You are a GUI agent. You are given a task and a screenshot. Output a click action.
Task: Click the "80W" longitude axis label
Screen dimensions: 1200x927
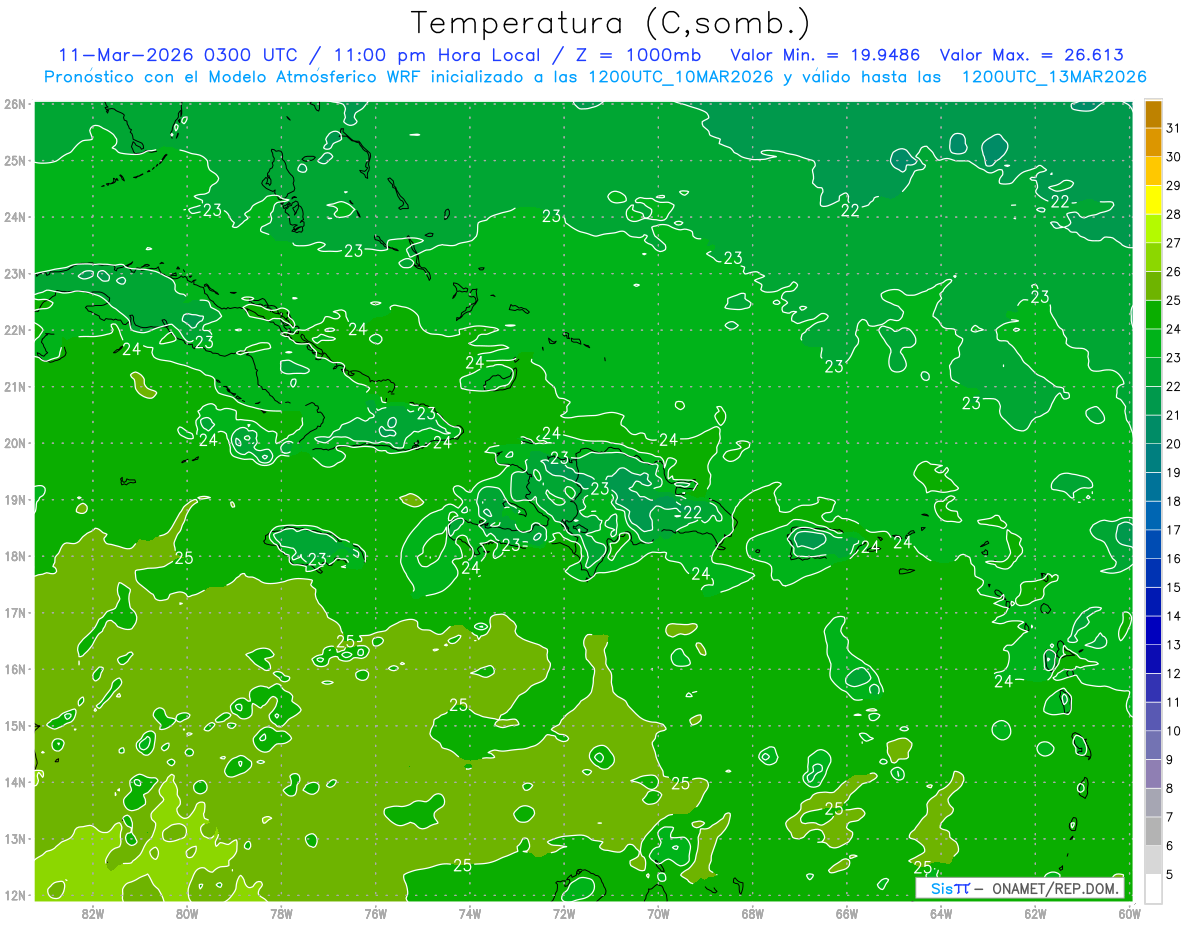[187, 913]
